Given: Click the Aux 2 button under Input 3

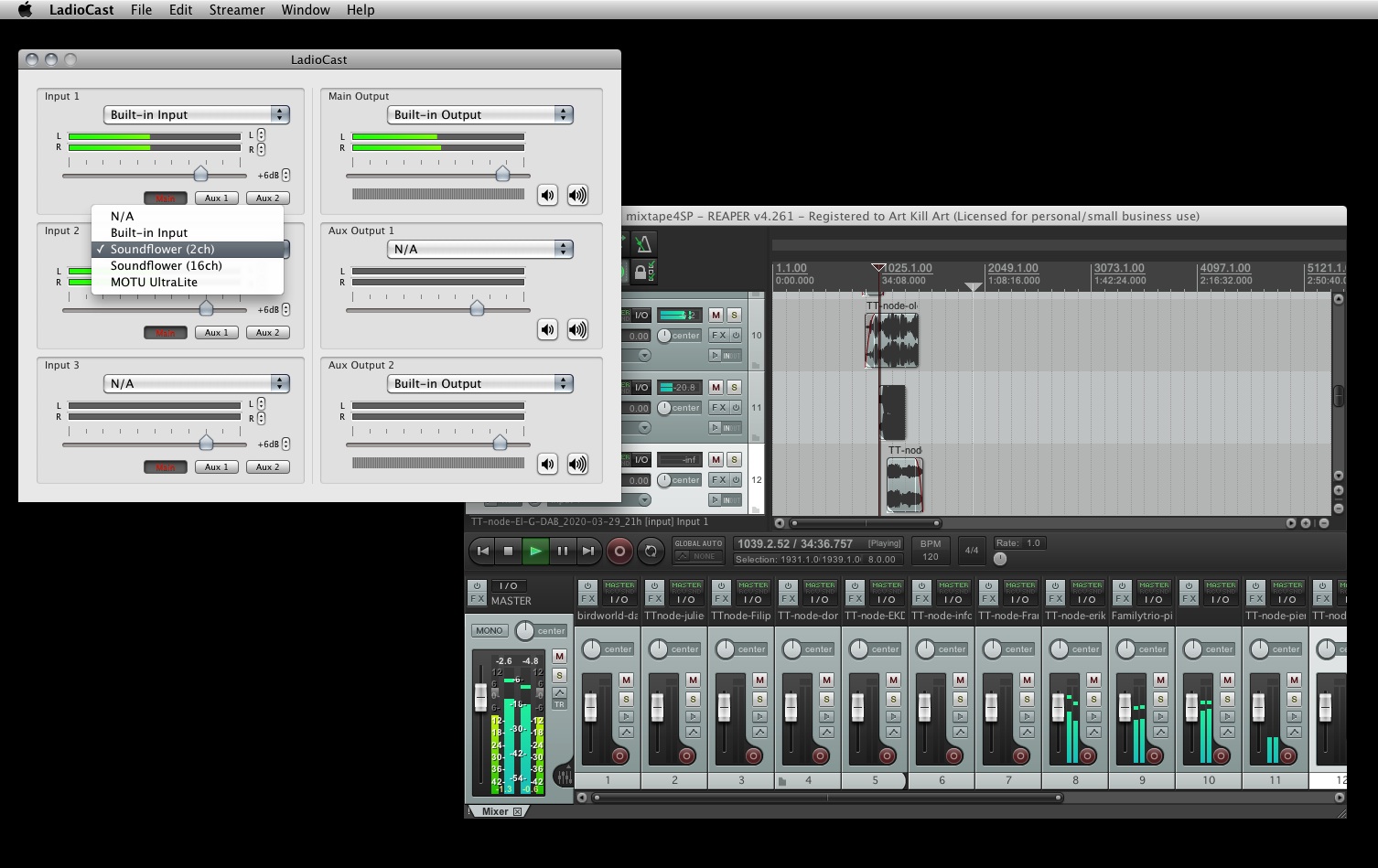Looking at the screenshot, I should coord(267,466).
